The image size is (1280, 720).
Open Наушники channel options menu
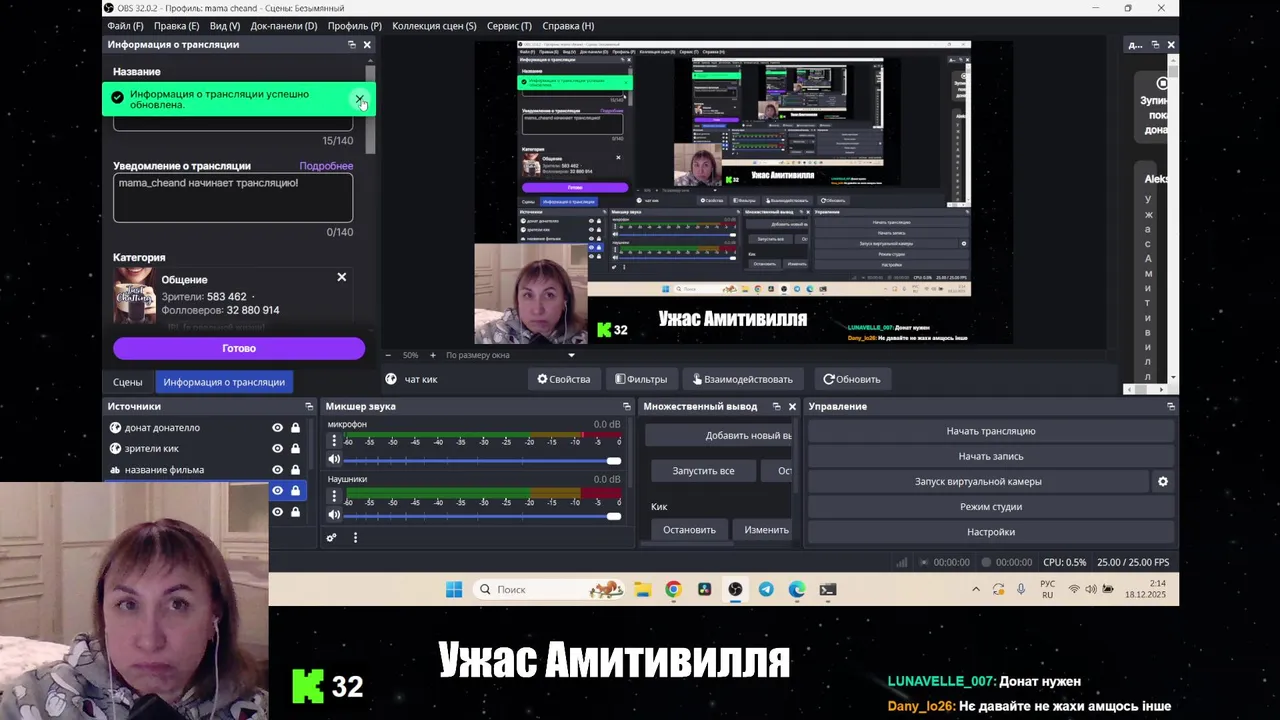click(334, 496)
